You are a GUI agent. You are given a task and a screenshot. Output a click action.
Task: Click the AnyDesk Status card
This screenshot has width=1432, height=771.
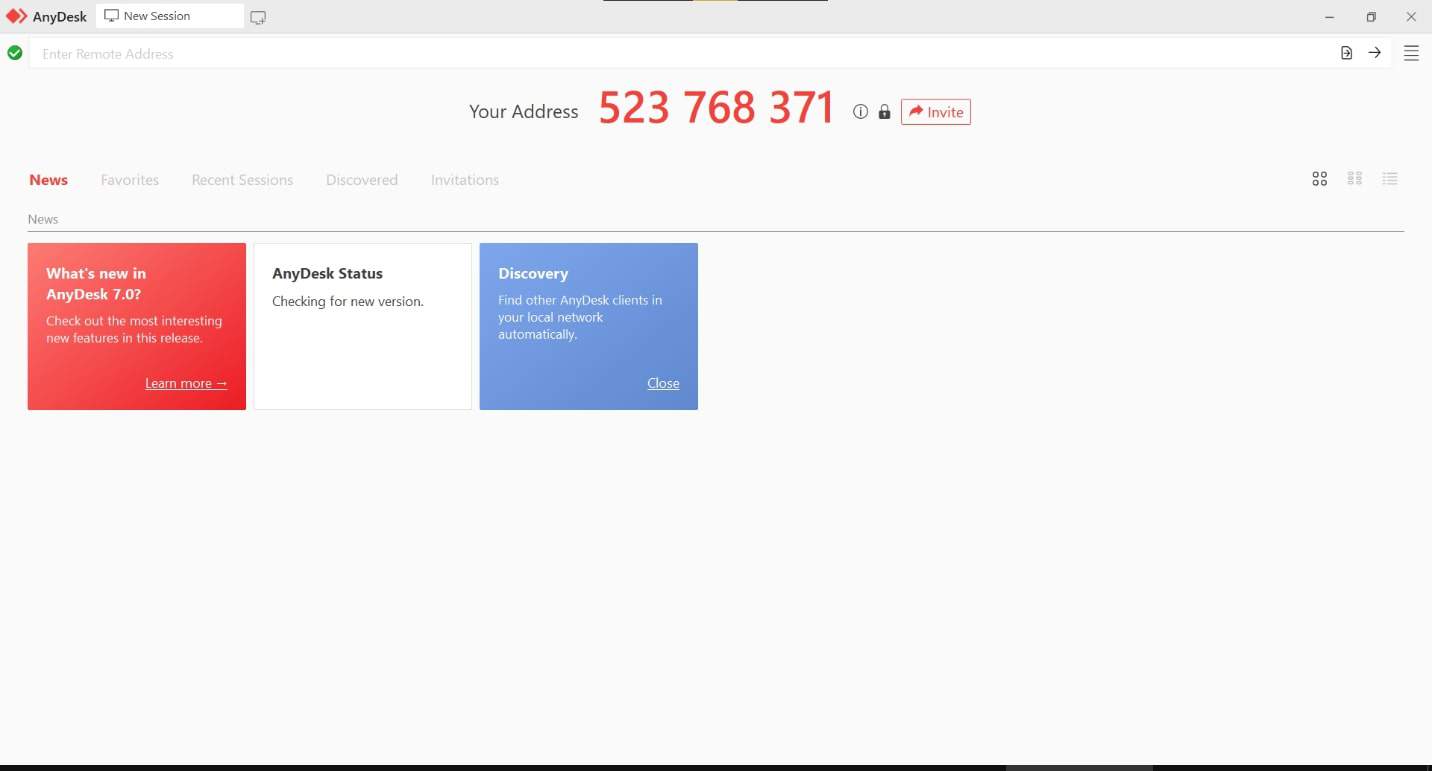(x=363, y=326)
